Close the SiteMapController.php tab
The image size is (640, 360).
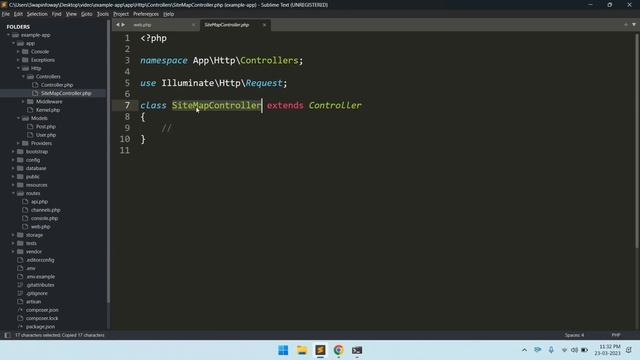pos(264,25)
